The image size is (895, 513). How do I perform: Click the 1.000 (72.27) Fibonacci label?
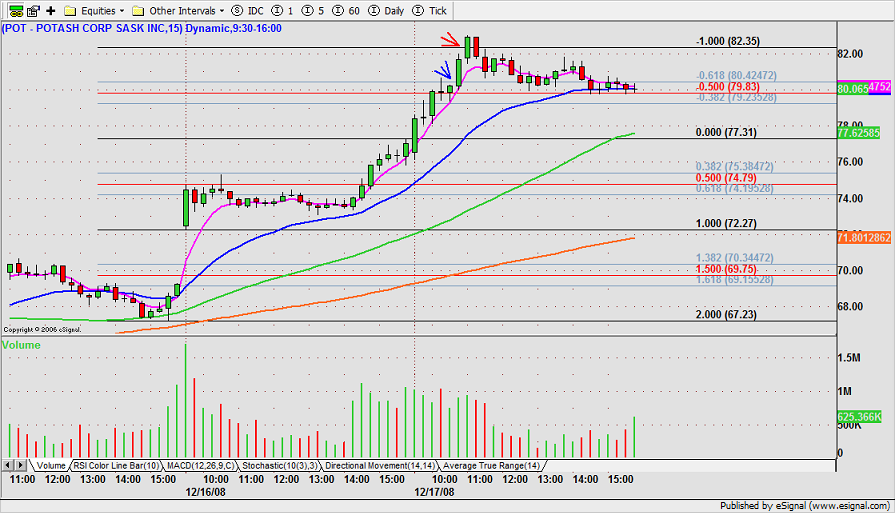pos(726,223)
